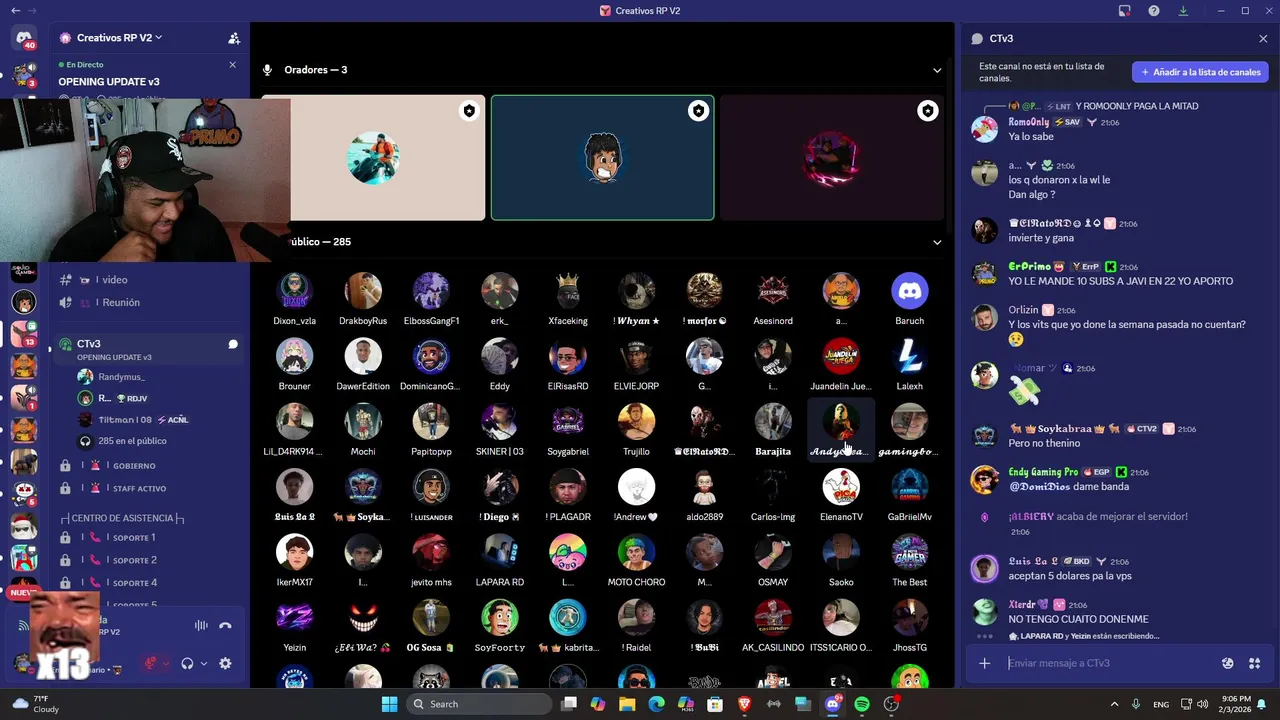Click Dixon_vzla avatar in the audience
The width and height of the screenshot is (1280, 720).
[x=294, y=291]
